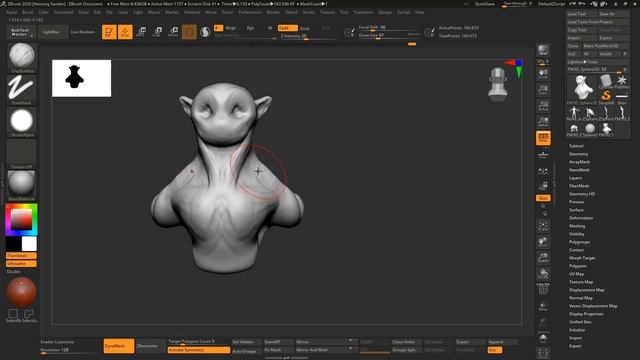Image resolution: width=640 pixels, height=360 pixels.
Task: Open the Stroke menu
Action: point(309,12)
